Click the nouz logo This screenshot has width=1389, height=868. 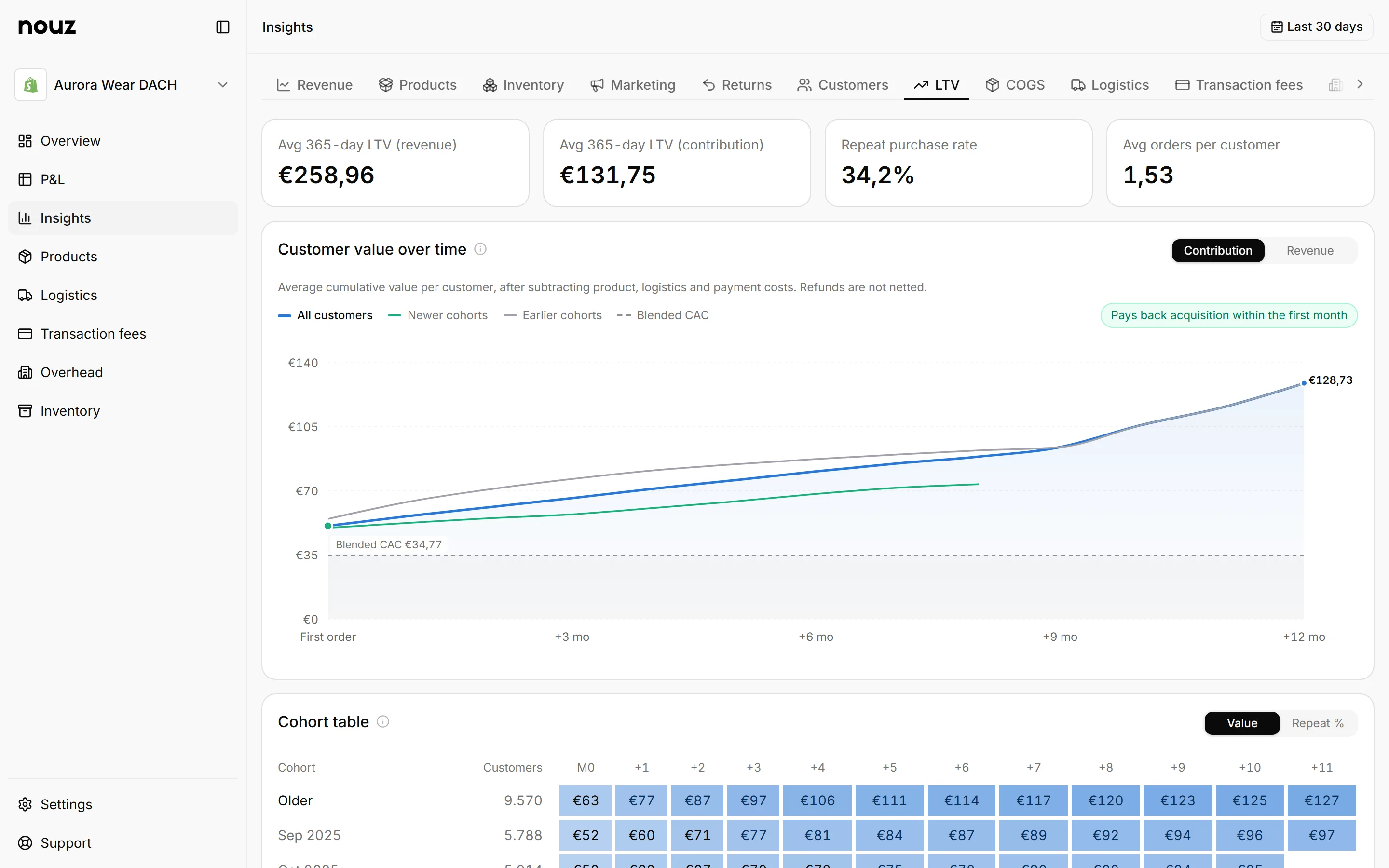(47, 27)
